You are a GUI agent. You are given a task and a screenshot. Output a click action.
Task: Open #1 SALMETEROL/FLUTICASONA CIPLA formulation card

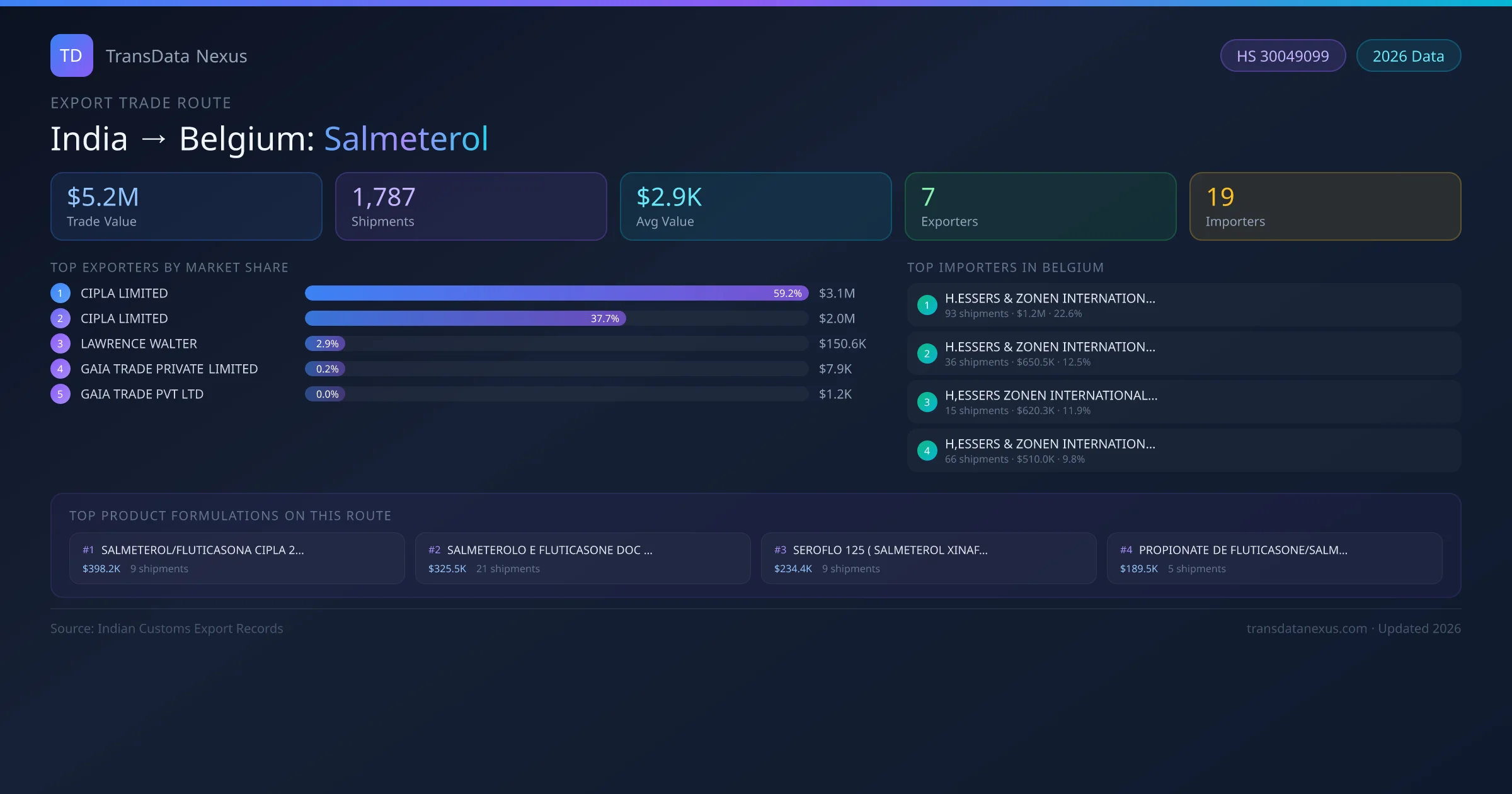pyautogui.click(x=237, y=558)
